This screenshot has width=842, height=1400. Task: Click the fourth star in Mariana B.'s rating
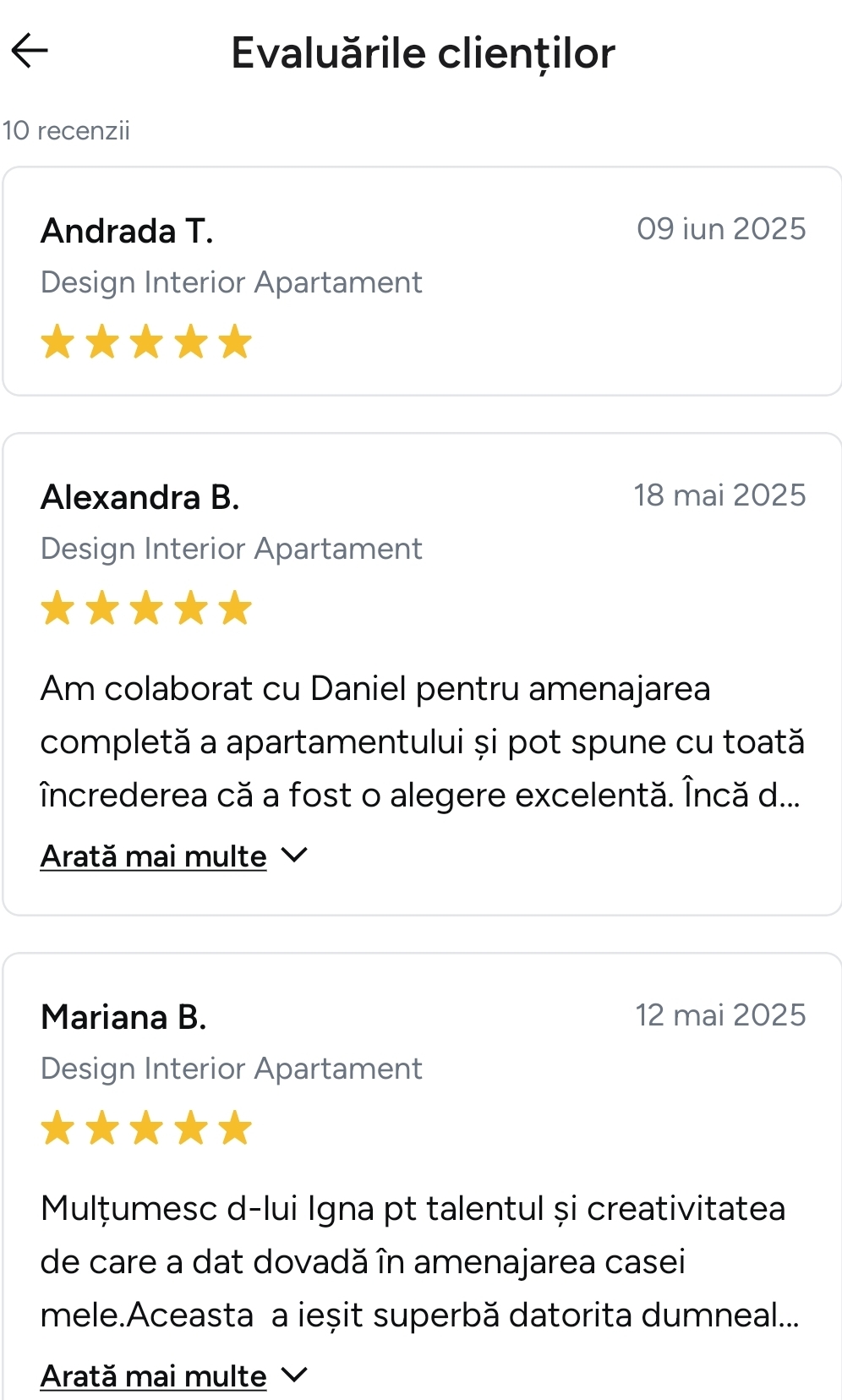[191, 1128]
